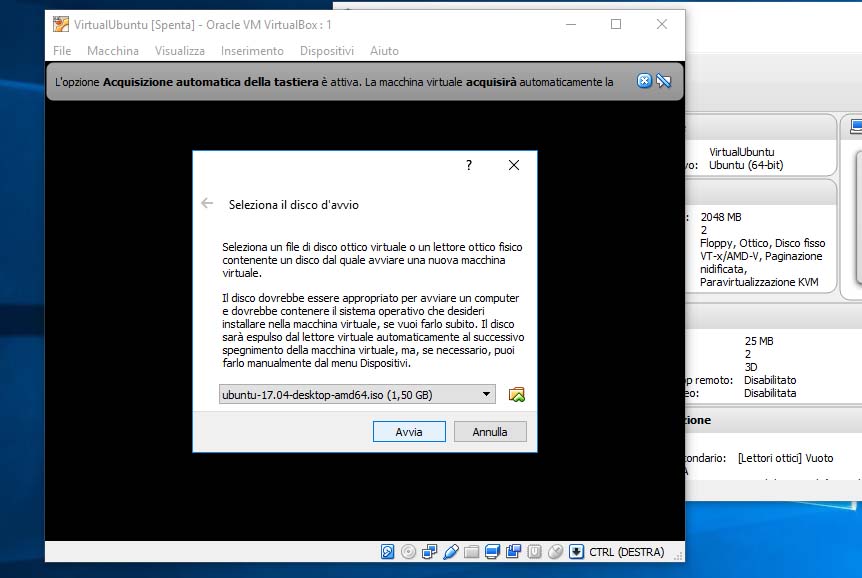The width and height of the screenshot is (862, 578).
Task: Click the VirtualBox window title icon
Action: click(60, 24)
